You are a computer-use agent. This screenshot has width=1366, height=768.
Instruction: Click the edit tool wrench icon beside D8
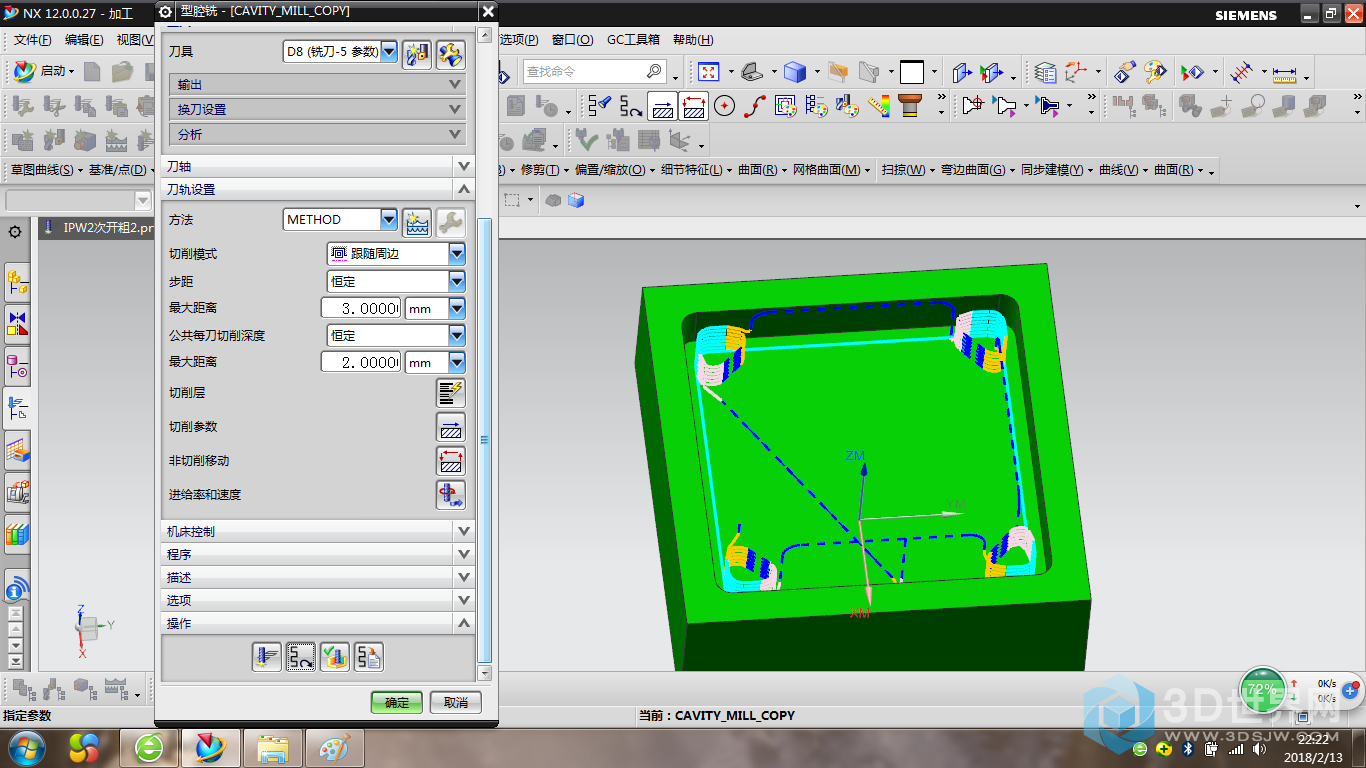[x=451, y=53]
